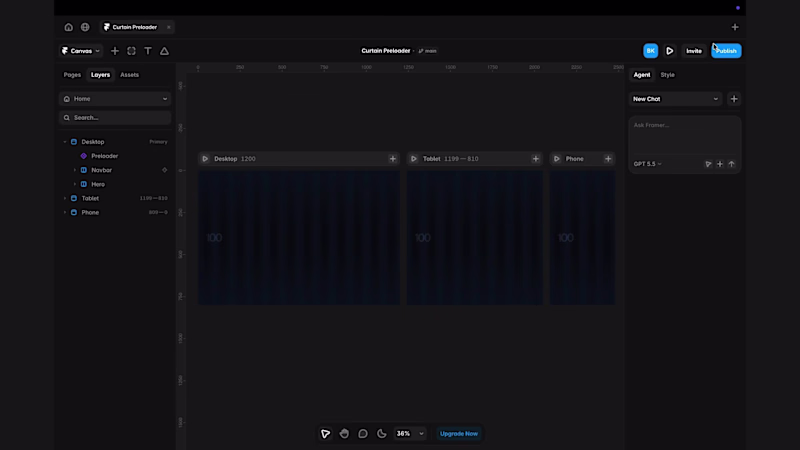Open the Canvas mode dropdown
This screenshot has width=800, height=450.
point(81,51)
